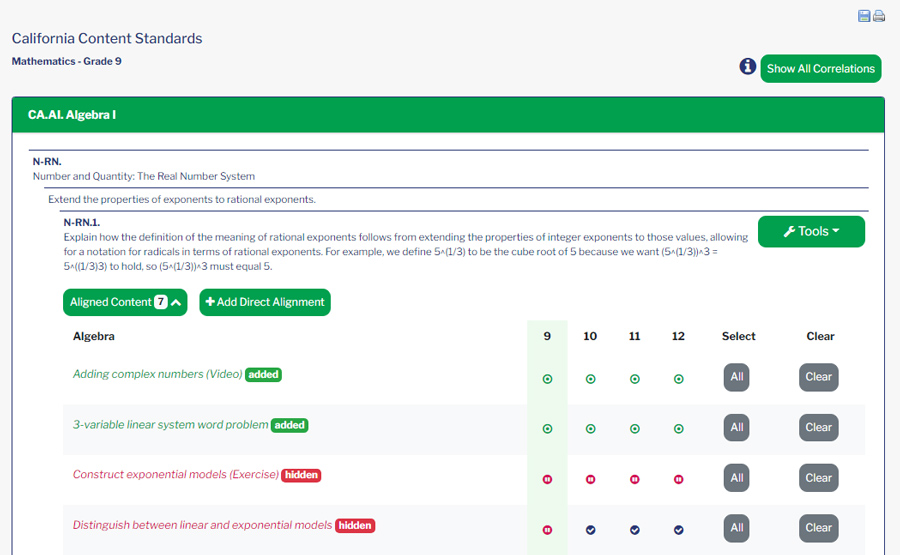
Task: Click All for Construct exponential models row
Action: [x=736, y=478]
